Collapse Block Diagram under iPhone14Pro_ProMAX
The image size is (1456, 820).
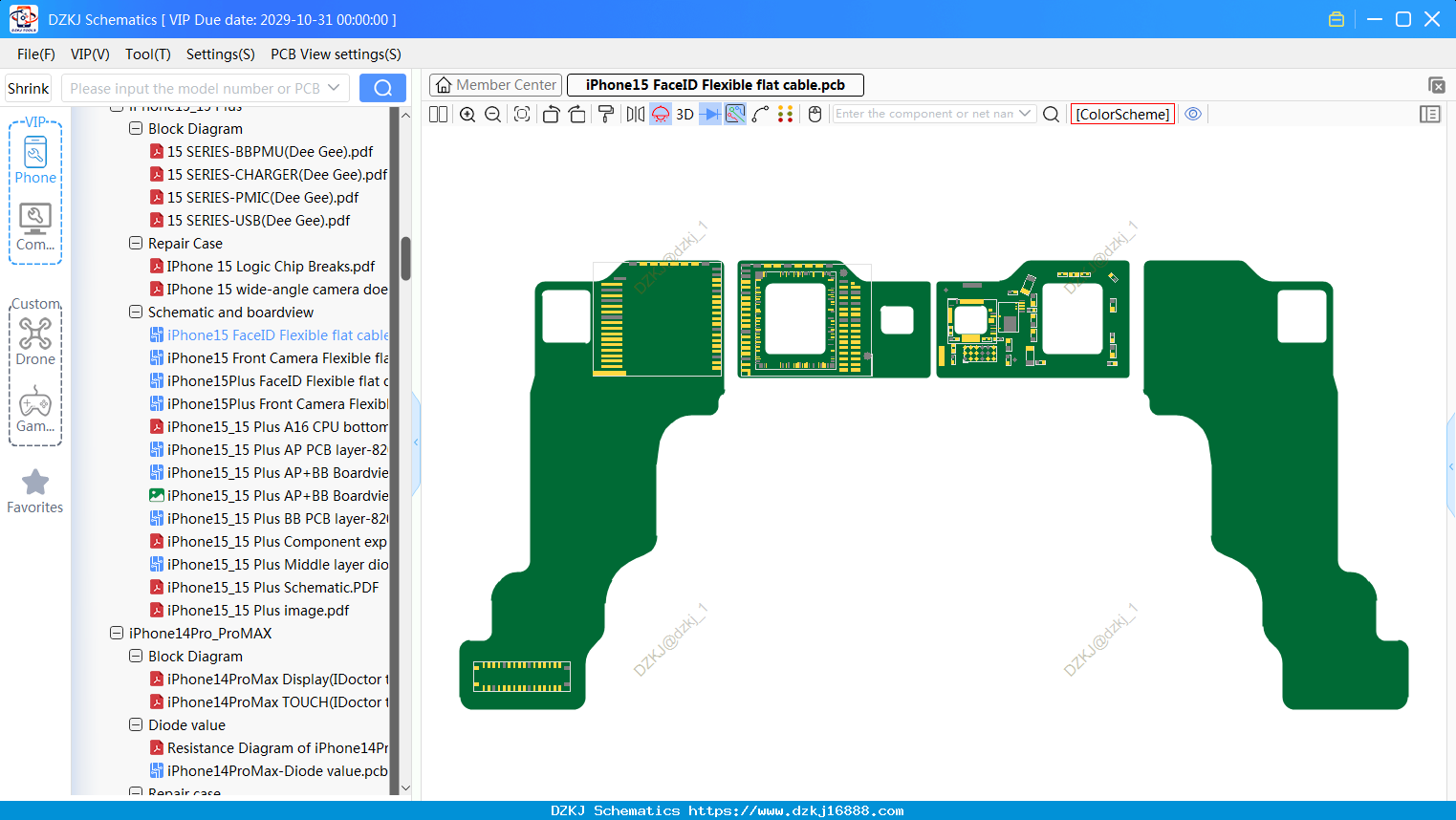click(x=136, y=656)
